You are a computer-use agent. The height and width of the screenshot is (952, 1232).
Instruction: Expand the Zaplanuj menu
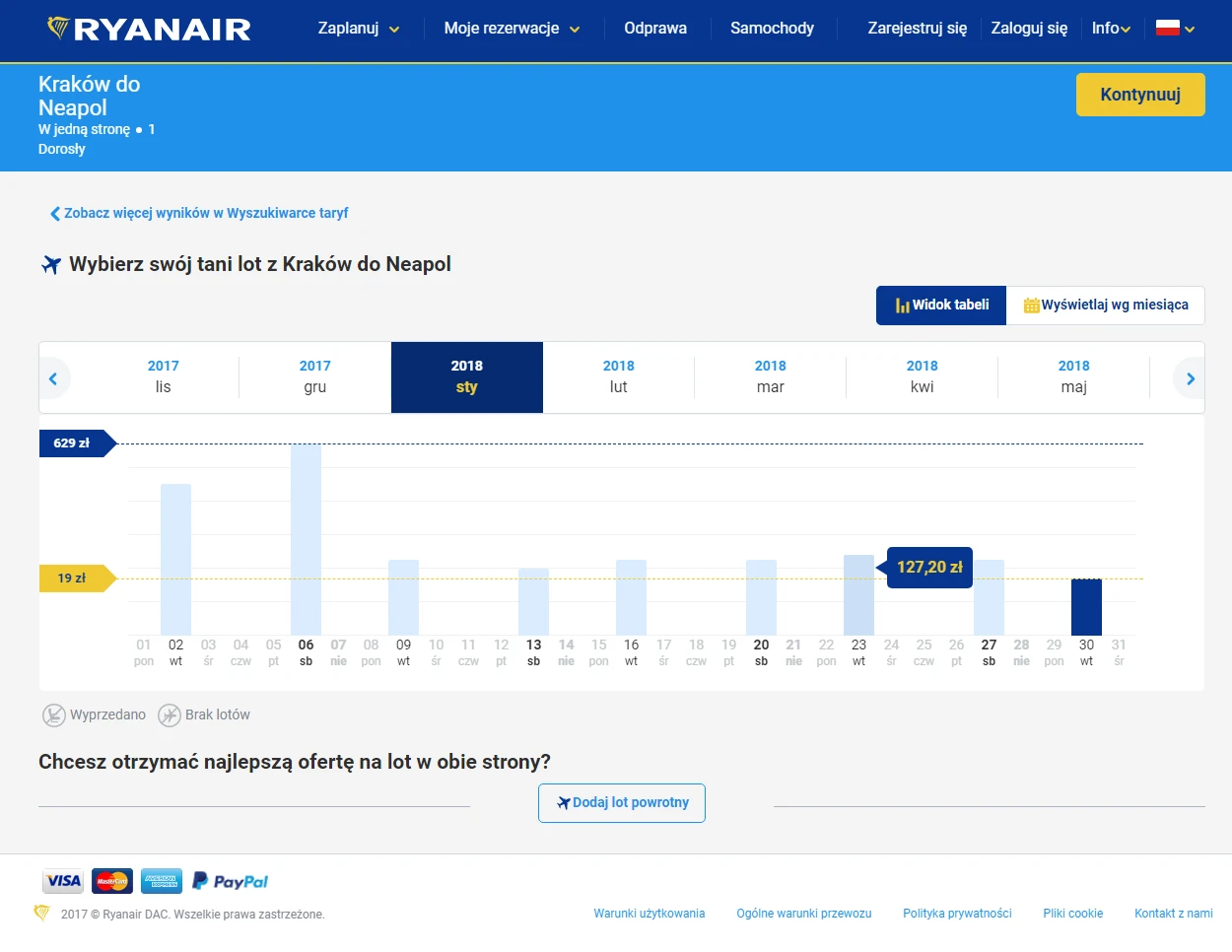(359, 29)
